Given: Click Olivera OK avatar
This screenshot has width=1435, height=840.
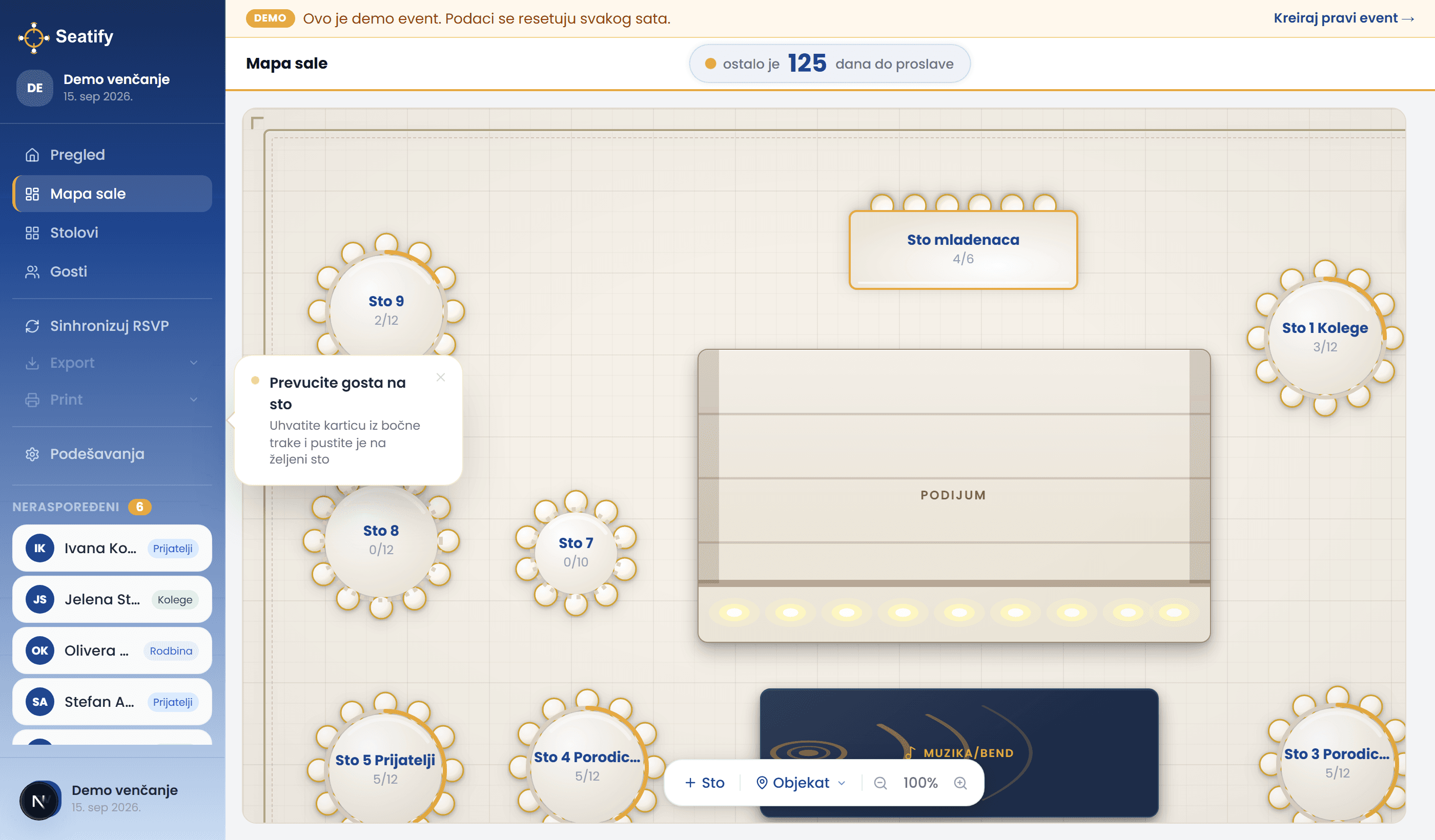Looking at the screenshot, I should point(40,650).
